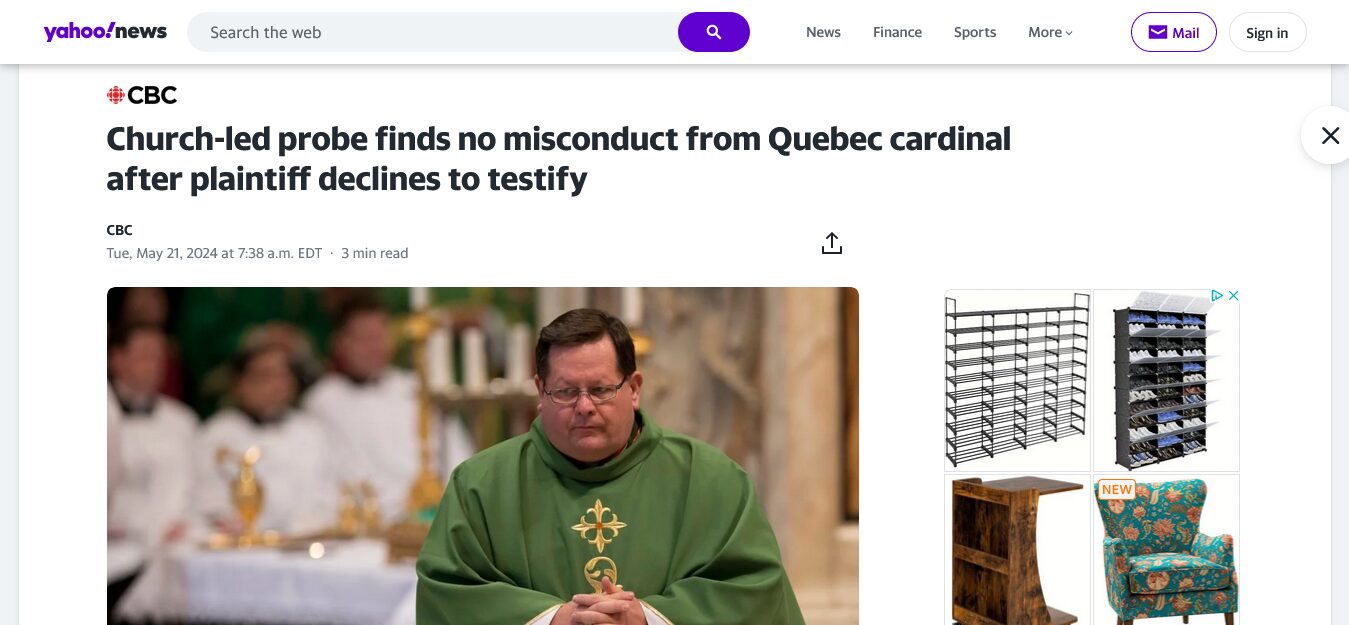The width and height of the screenshot is (1349, 625).
Task: Open the Finance section
Action: click(897, 32)
